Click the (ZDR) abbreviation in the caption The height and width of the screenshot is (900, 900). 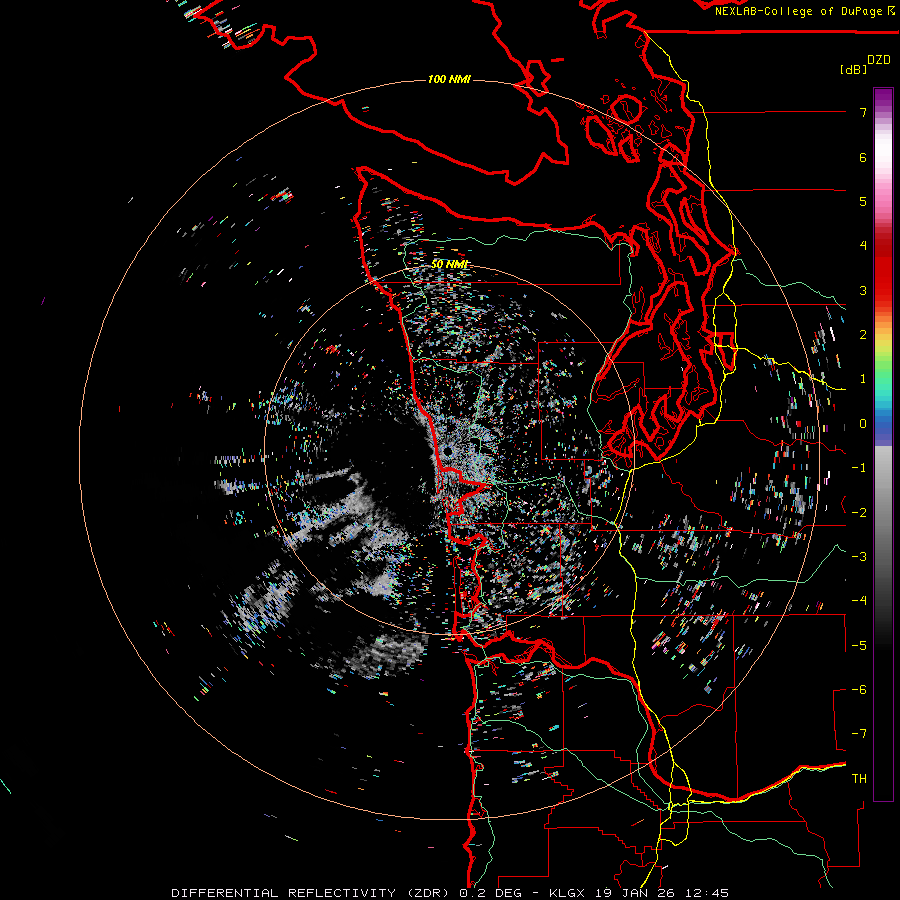pyautogui.click(x=428, y=893)
